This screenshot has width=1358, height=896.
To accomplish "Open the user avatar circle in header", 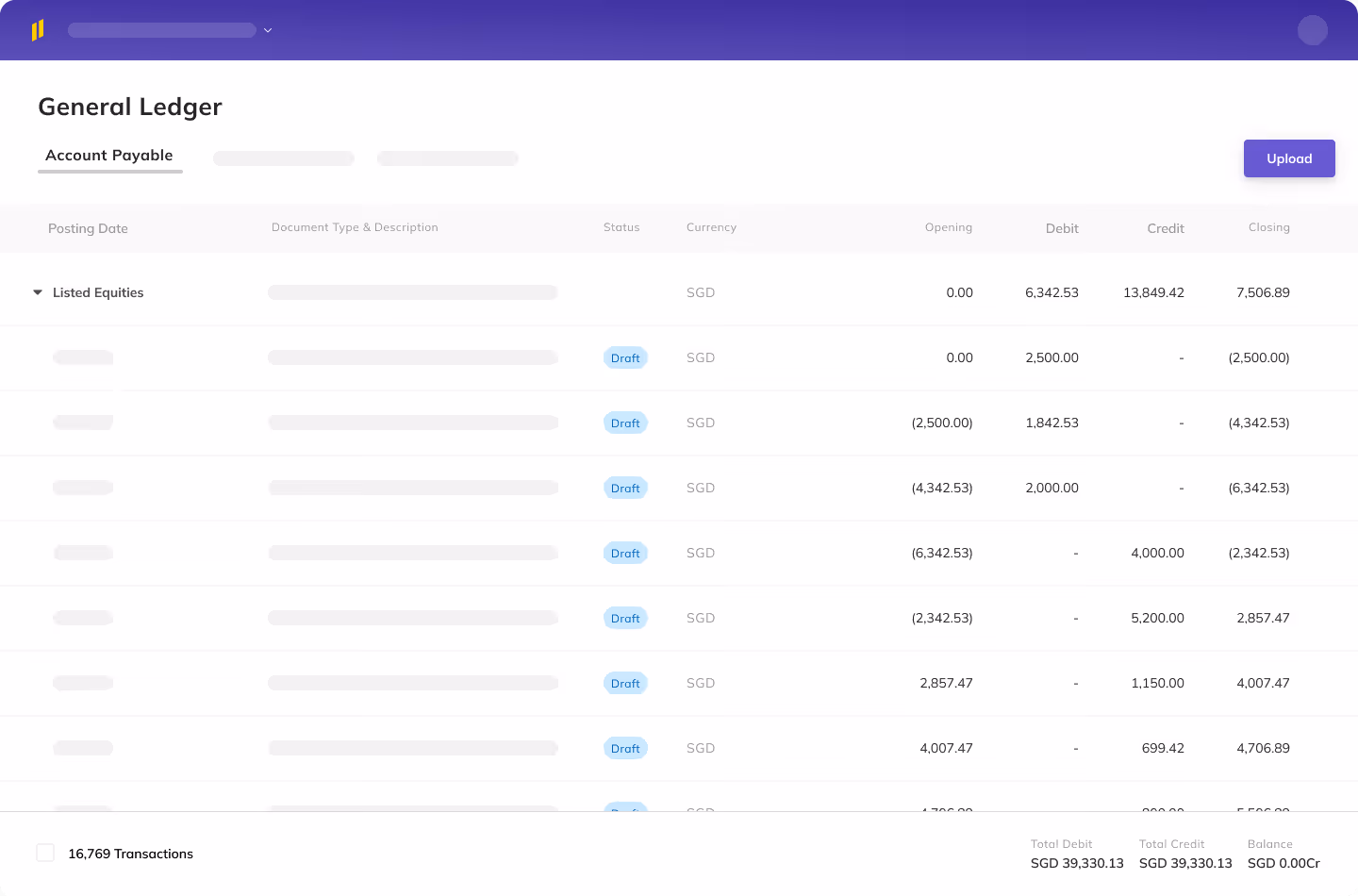I will point(1313,30).
